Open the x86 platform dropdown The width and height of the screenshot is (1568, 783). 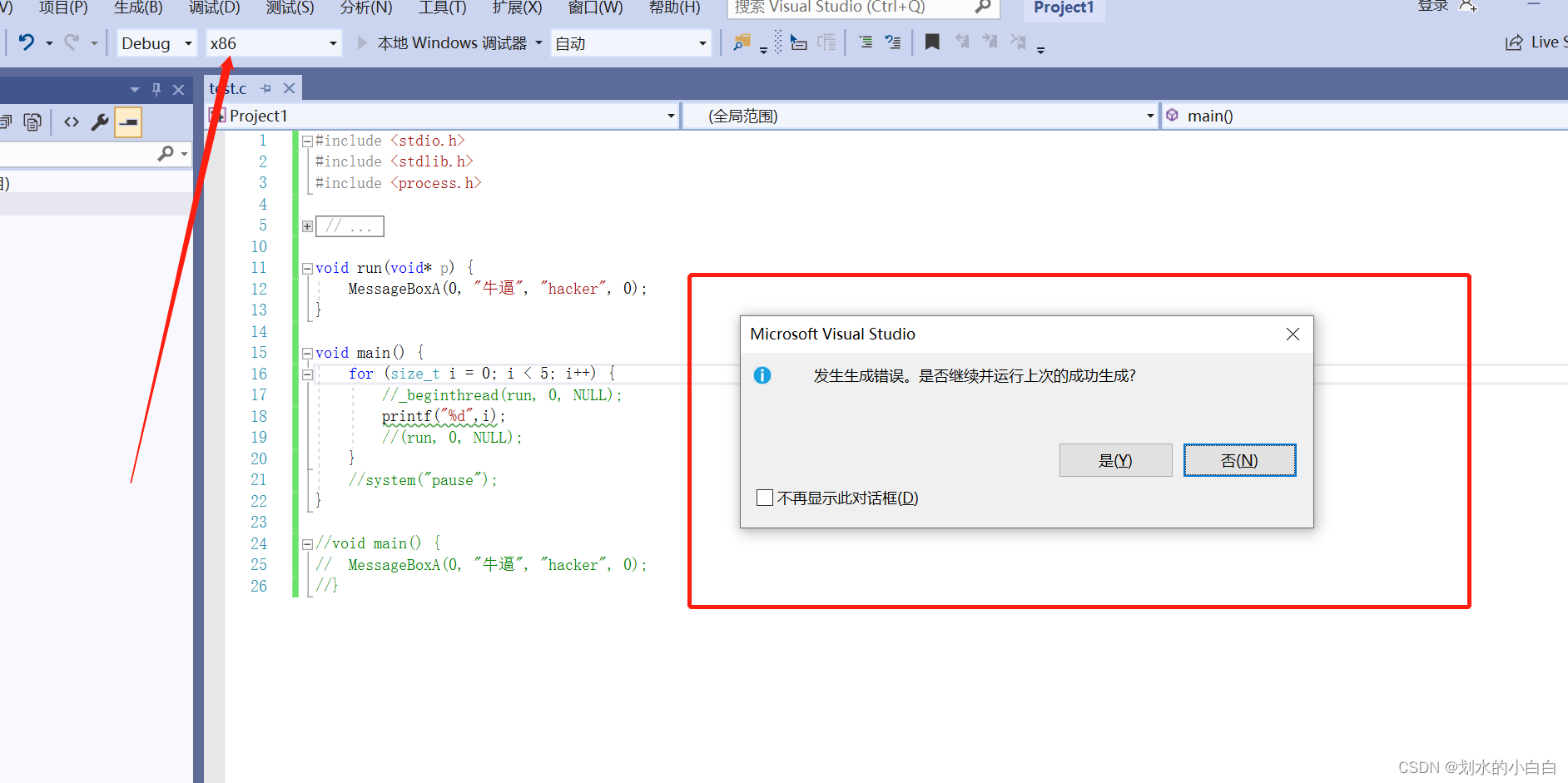[274, 43]
